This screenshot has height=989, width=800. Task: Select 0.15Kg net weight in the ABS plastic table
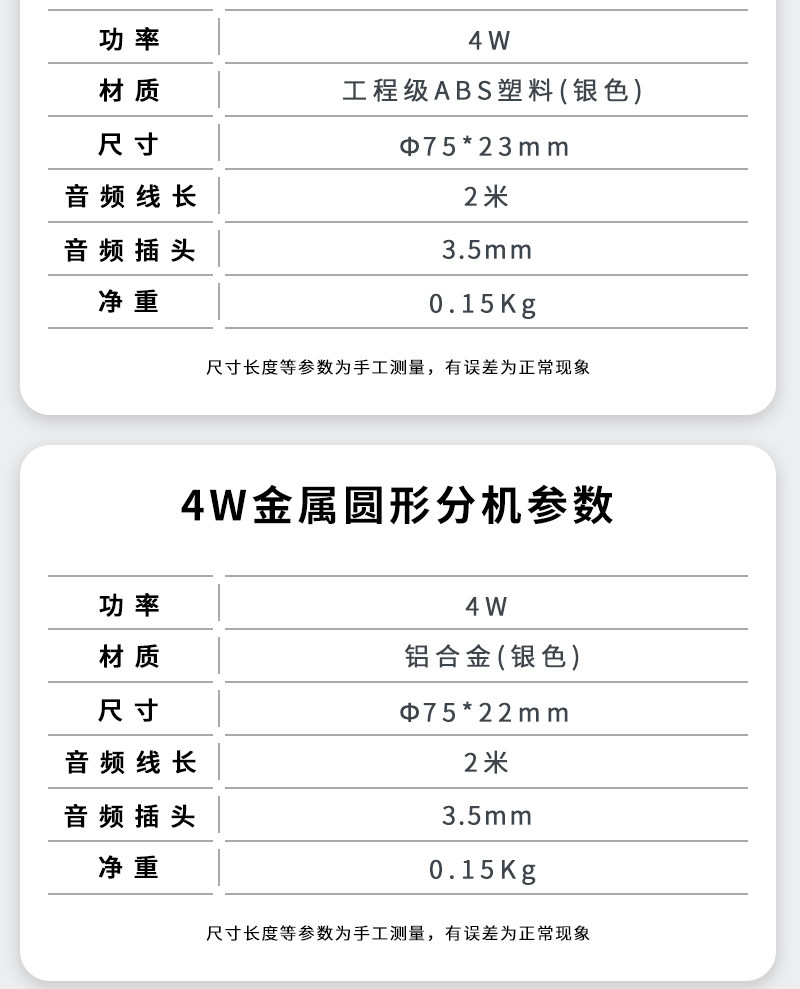tap(484, 303)
